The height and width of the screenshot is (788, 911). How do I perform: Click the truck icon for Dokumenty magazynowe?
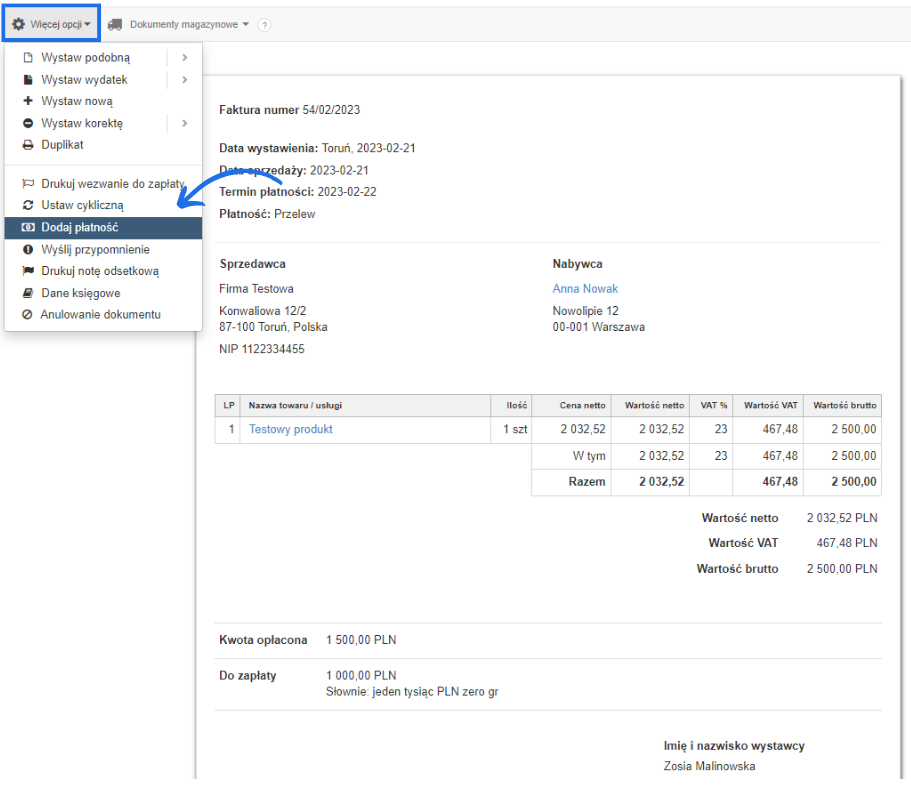click(x=115, y=24)
